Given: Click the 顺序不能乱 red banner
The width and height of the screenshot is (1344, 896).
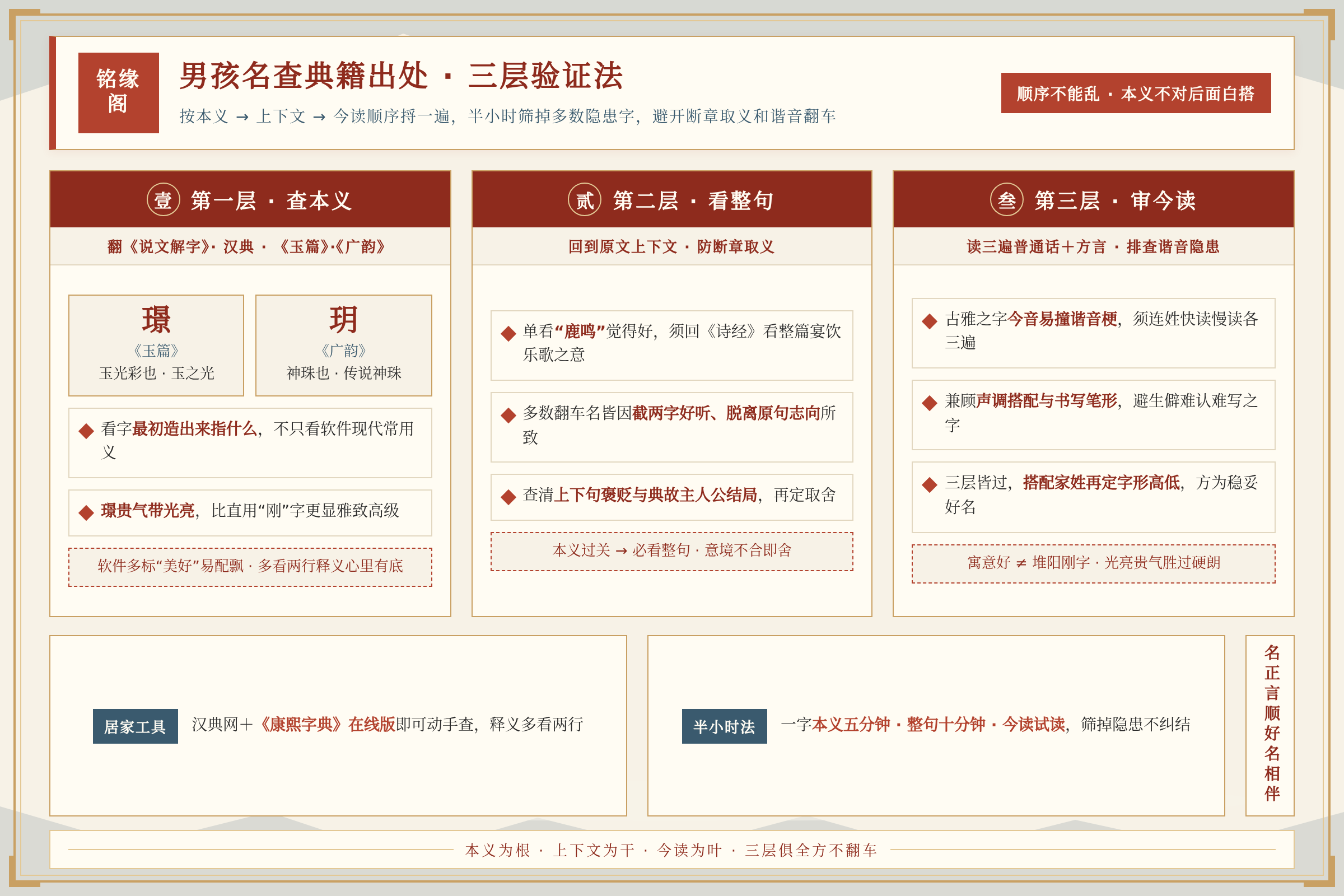Looking at the screenshot, I should (x=1136, y=92).
